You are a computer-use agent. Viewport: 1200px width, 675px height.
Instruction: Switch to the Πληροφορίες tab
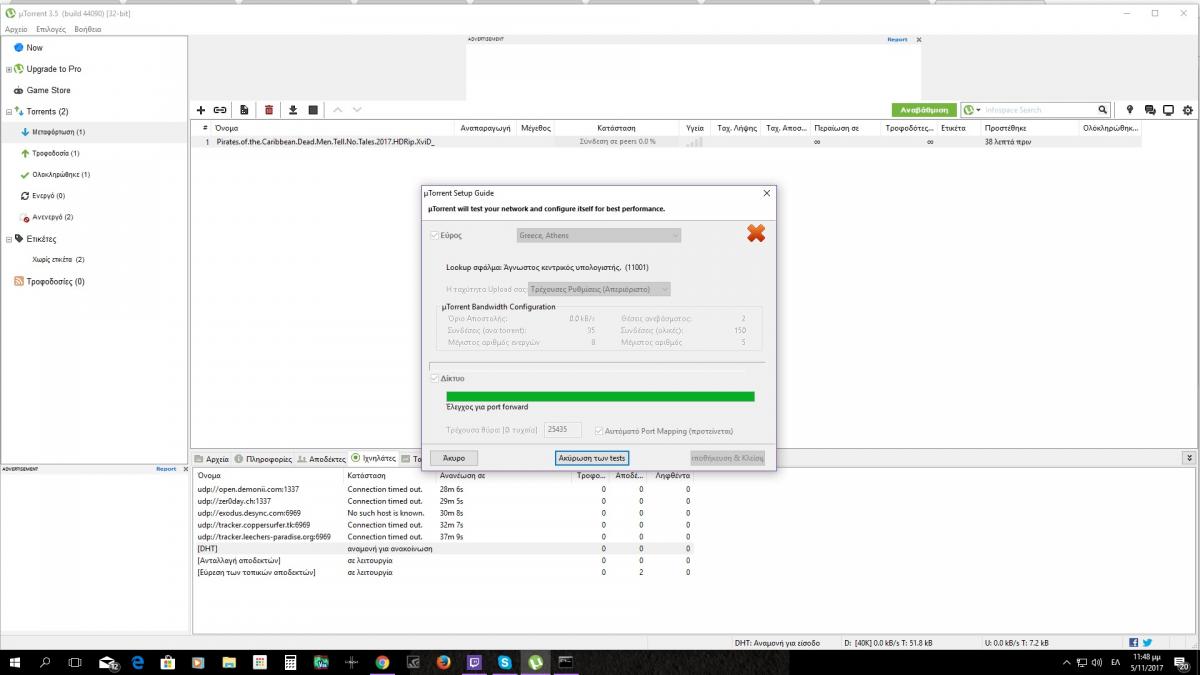[x=264, y=459]
